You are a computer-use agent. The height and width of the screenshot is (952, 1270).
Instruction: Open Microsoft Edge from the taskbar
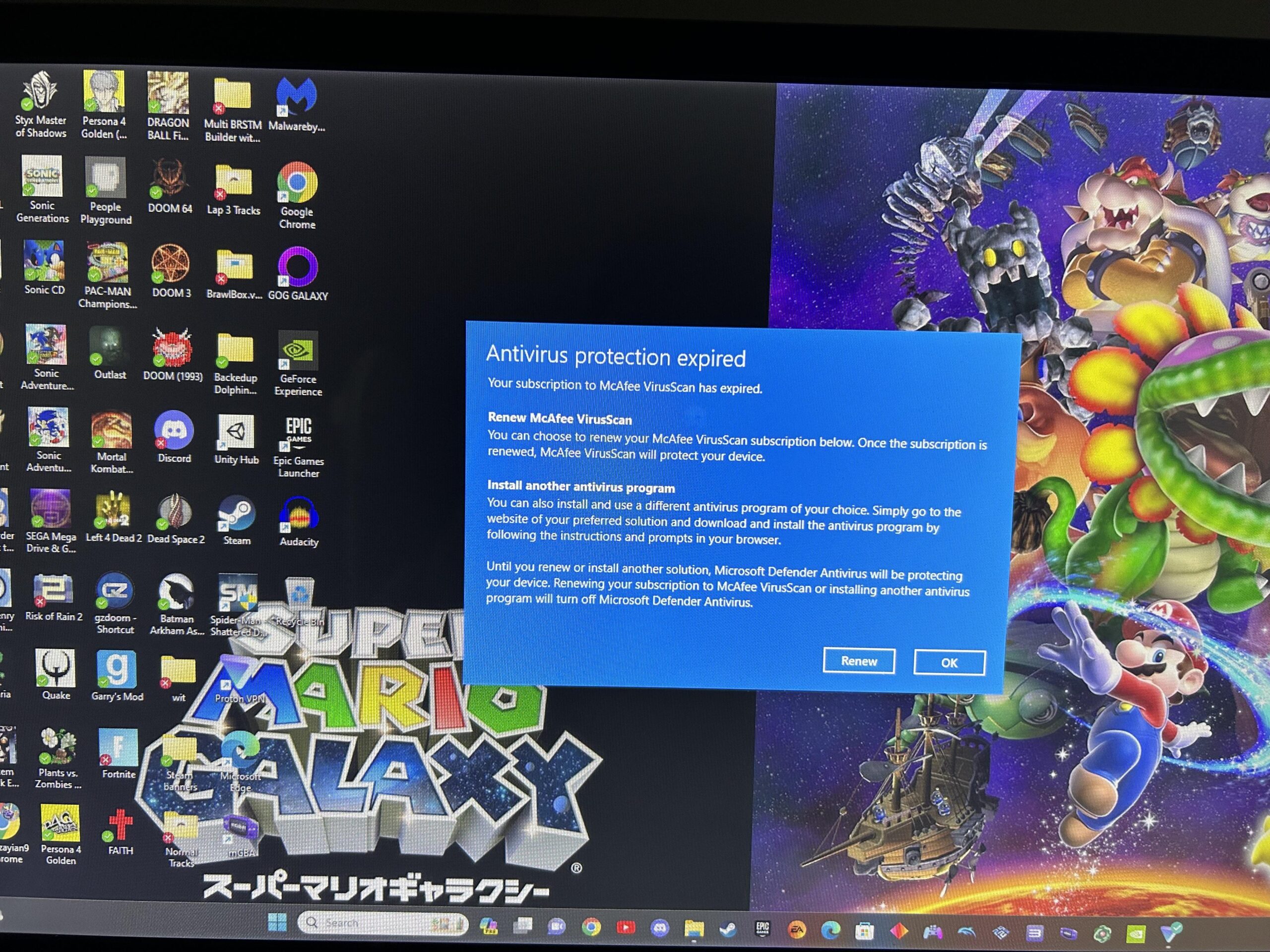tap(830, 930)
